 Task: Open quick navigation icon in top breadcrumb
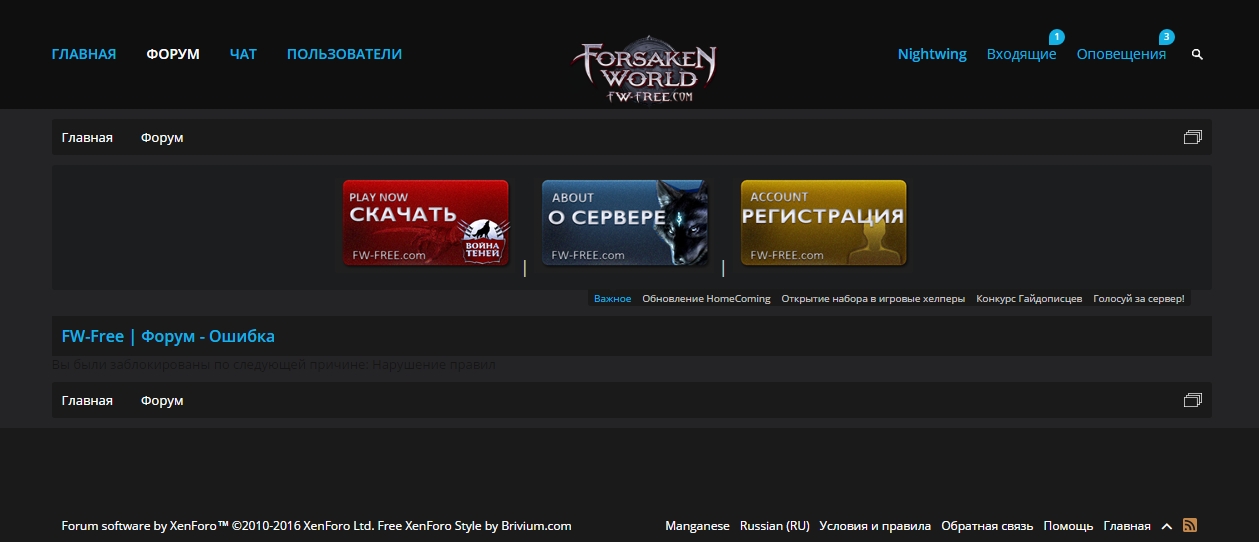[x=1192, y=137]
